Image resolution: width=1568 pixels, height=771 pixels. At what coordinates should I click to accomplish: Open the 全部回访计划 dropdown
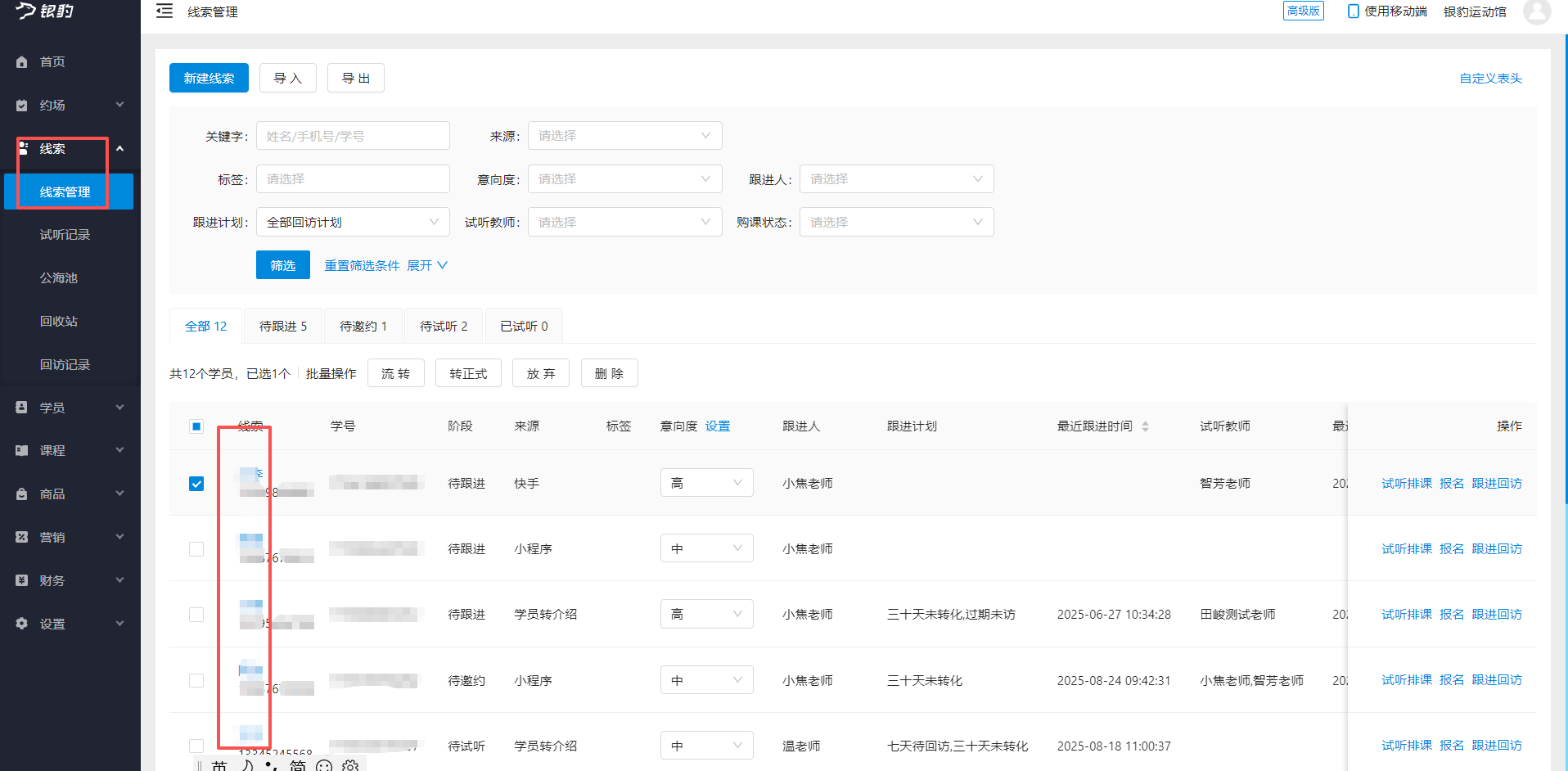(x=352, y=221)
